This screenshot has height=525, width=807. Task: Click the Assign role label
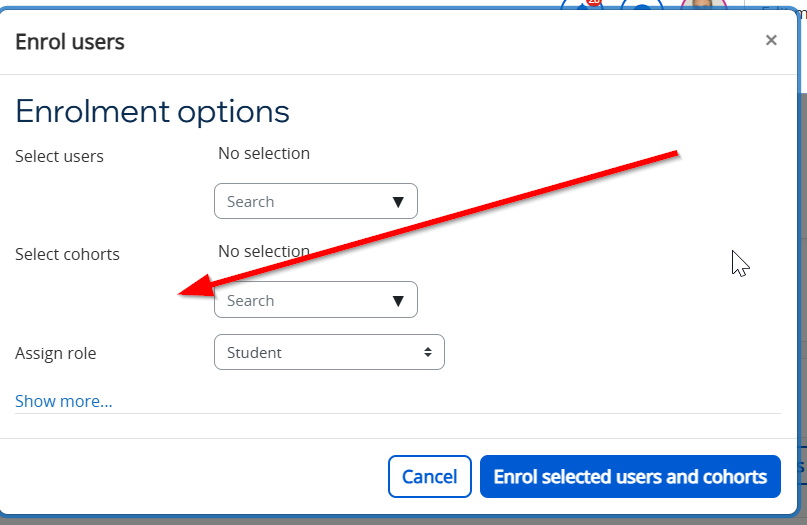(56, 354)
